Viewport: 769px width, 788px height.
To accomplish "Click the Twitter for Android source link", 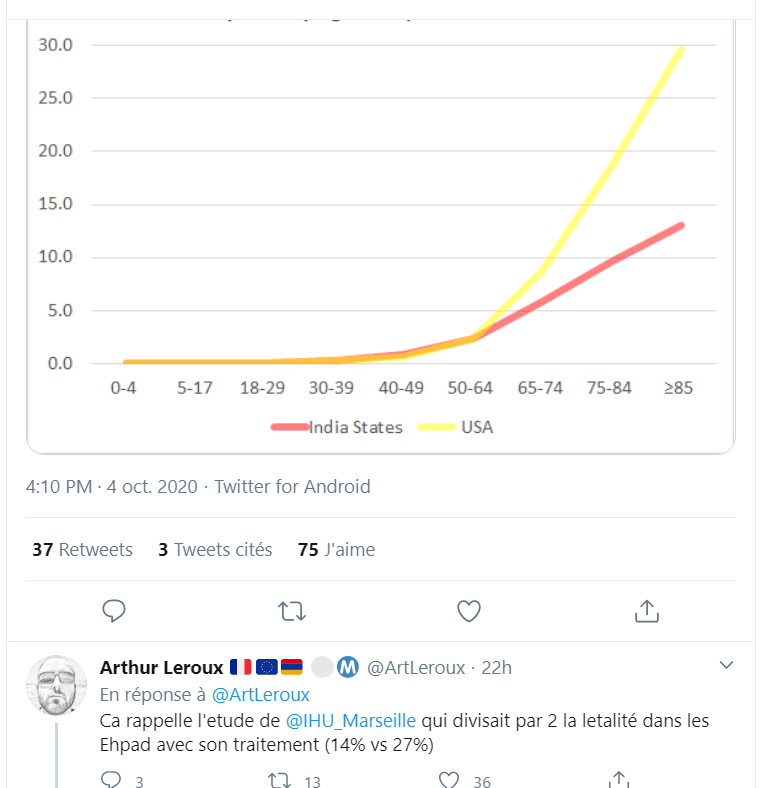I will click(292, 487).
